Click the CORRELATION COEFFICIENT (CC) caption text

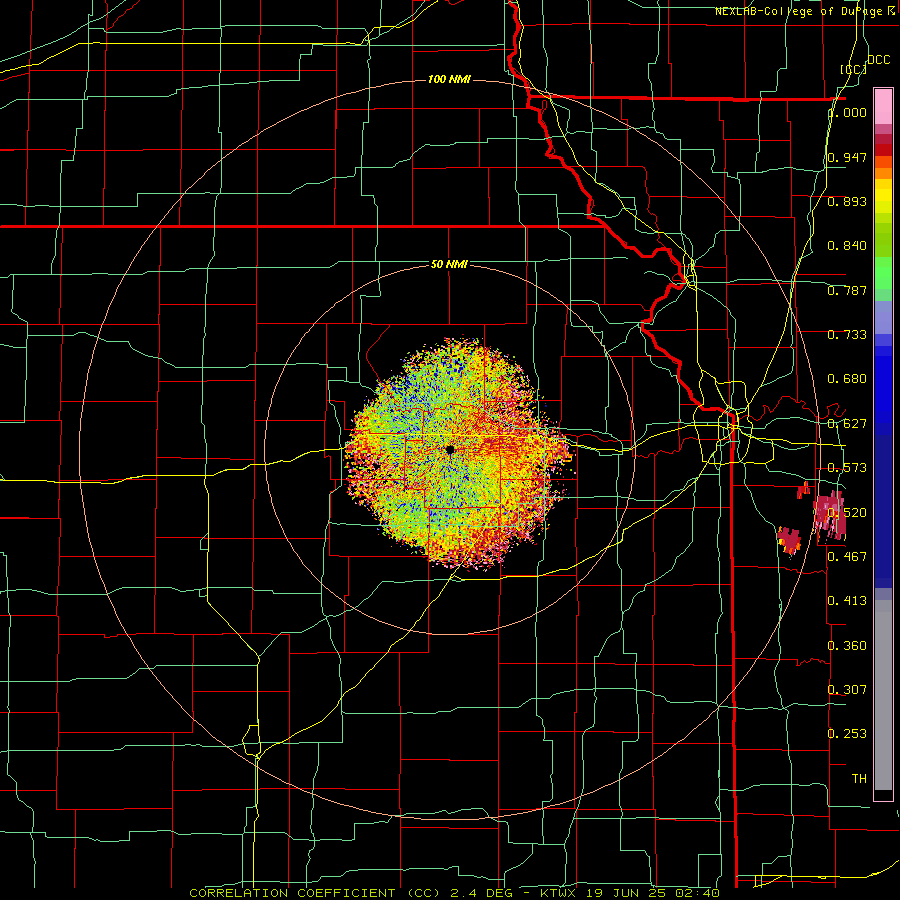315,893
